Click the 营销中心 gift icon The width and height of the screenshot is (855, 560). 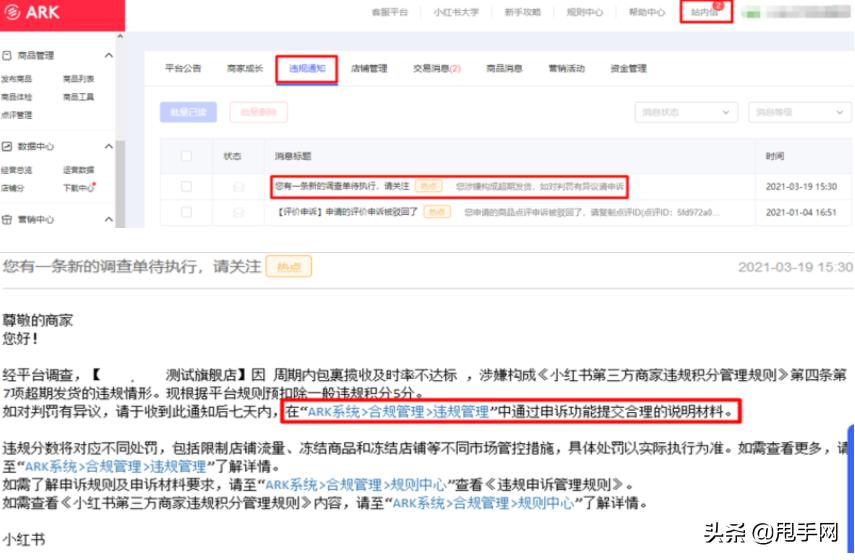(x=7, y=220)
